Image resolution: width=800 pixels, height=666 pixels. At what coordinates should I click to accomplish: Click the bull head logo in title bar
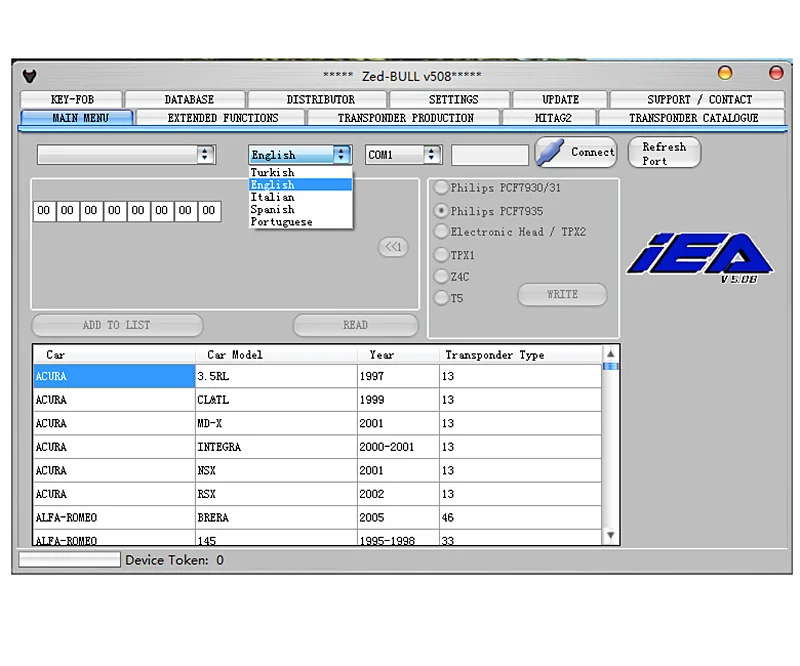pyautogui.click(x=30, y=76)
